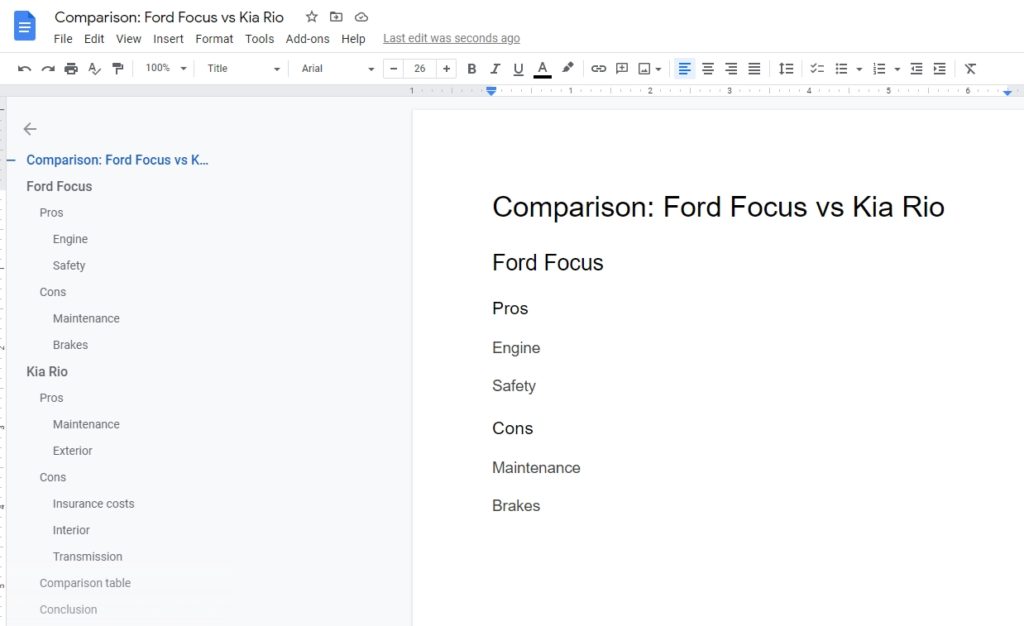Run spelling and grammar check

coord(95,69)
